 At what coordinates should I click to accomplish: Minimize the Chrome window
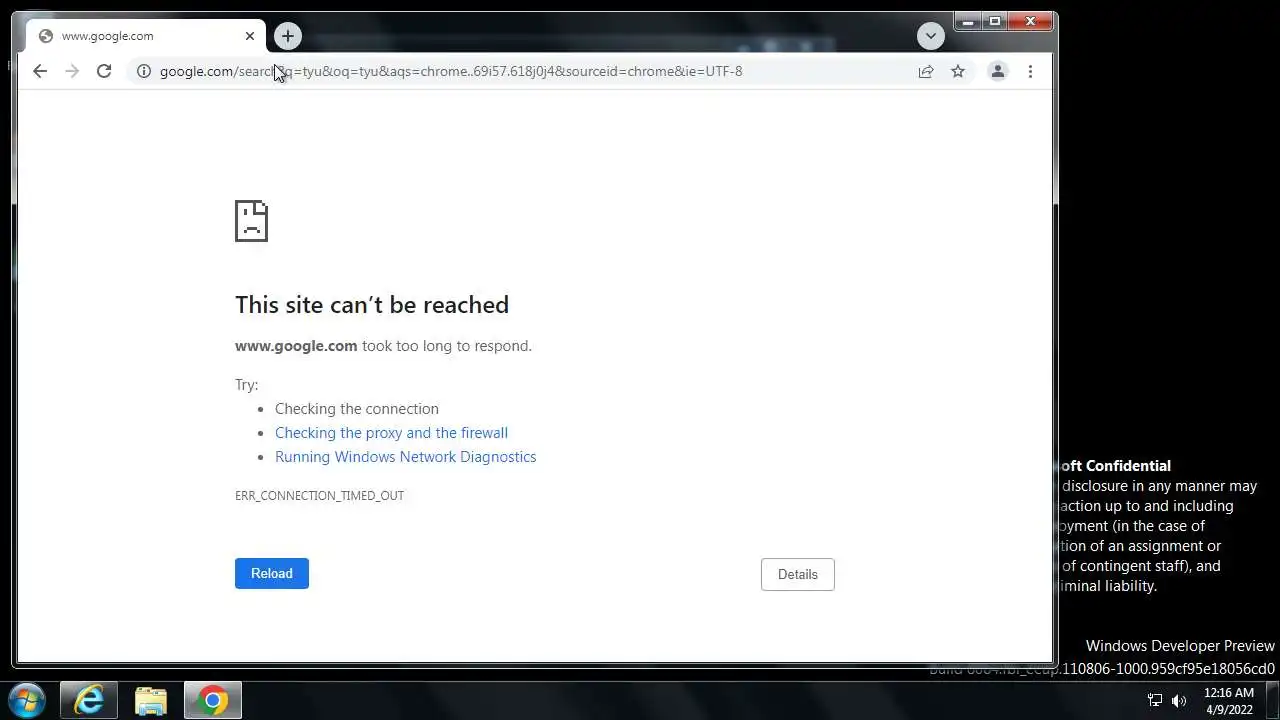point(967,21)
